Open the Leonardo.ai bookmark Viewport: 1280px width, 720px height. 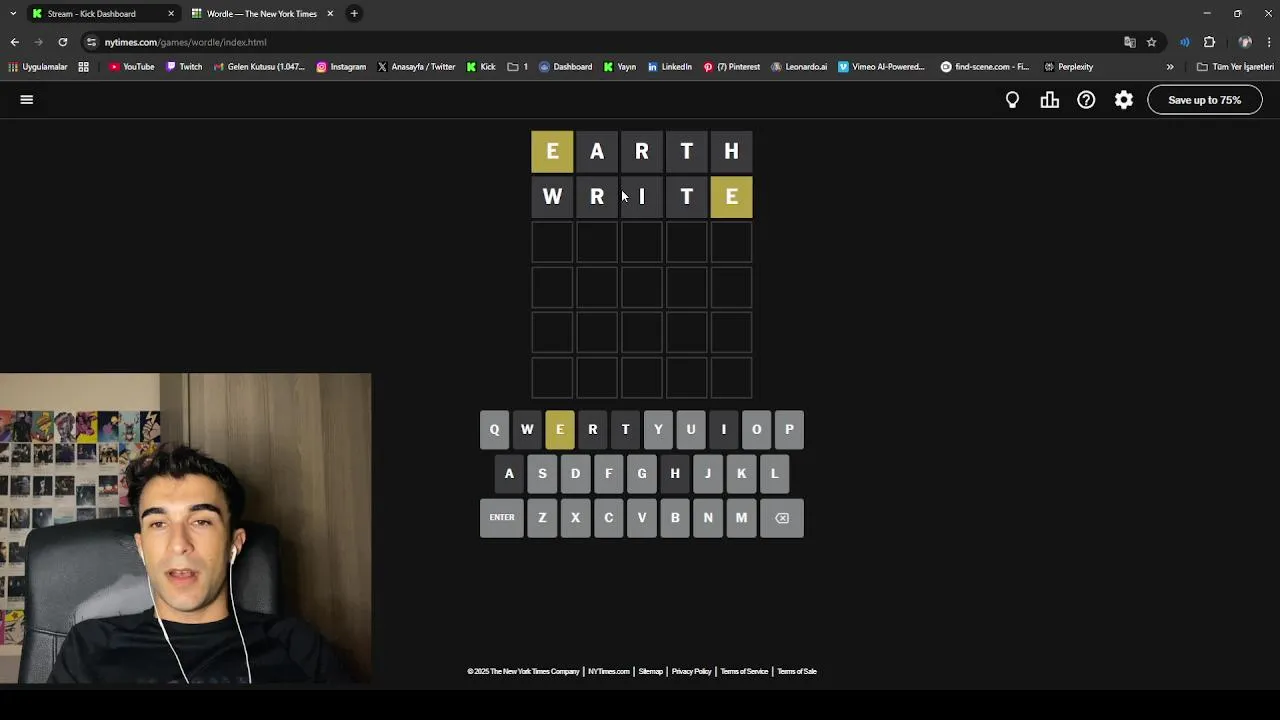(x=799, y=67)
